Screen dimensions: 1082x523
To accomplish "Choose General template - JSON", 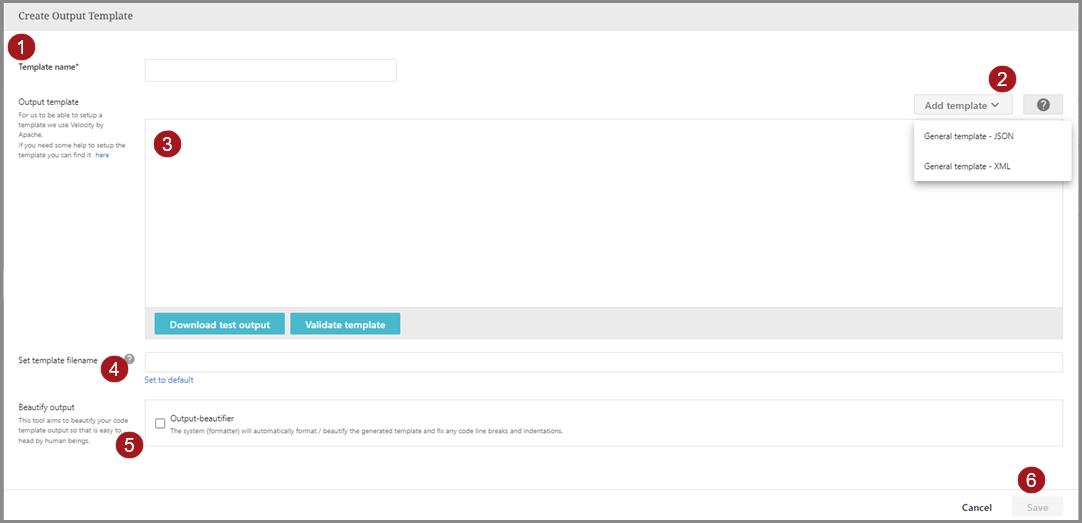I will click(968, 136).
